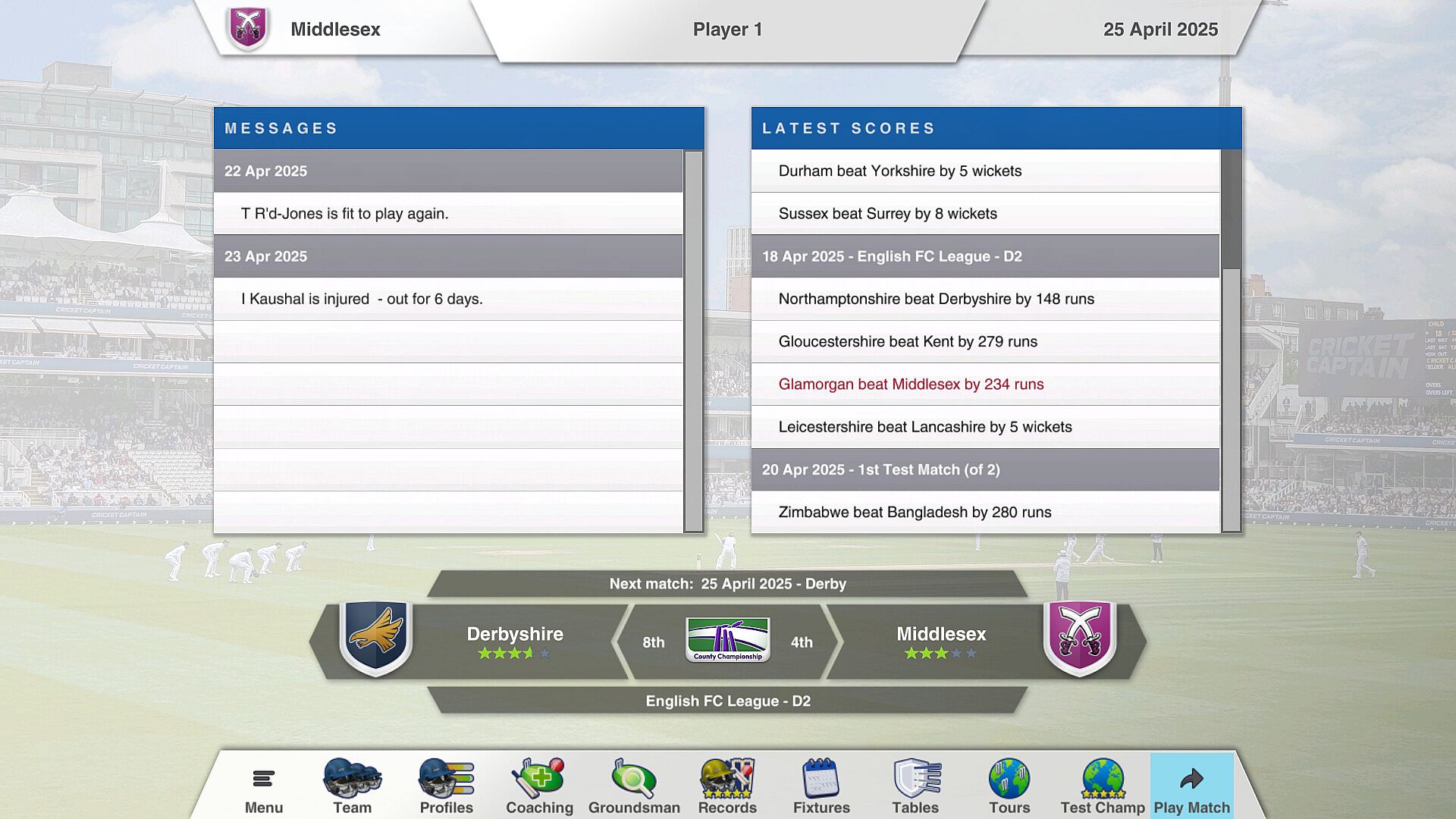Image resolution: width=1456 pixels, height=819 pixels.
Task: Open the Records helmet icon
Action: pyautogui.click(x=727, y=779)
